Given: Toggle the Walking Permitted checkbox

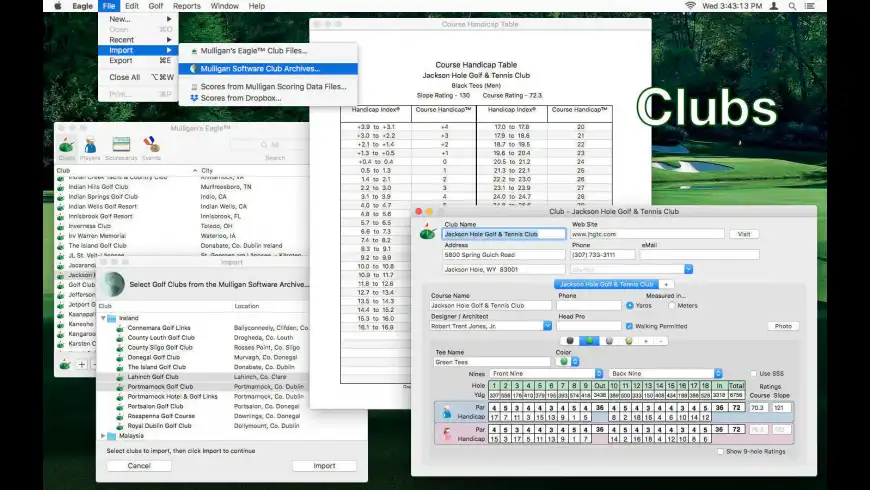Looking at the screenshot, I should [x=629, y=326].
